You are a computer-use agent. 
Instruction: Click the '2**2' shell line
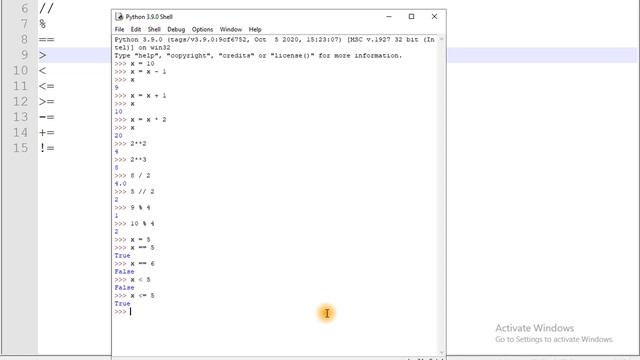(130, 144)
